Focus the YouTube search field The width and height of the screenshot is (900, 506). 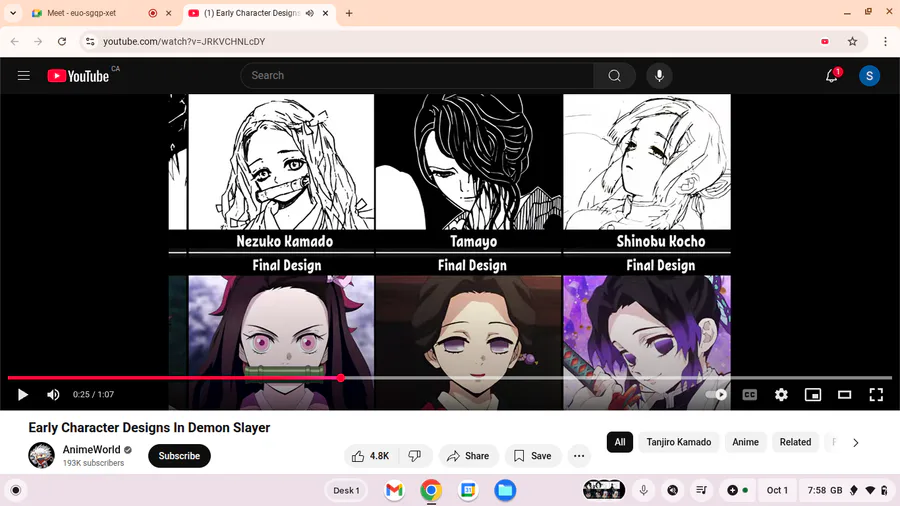pos(417,76)
